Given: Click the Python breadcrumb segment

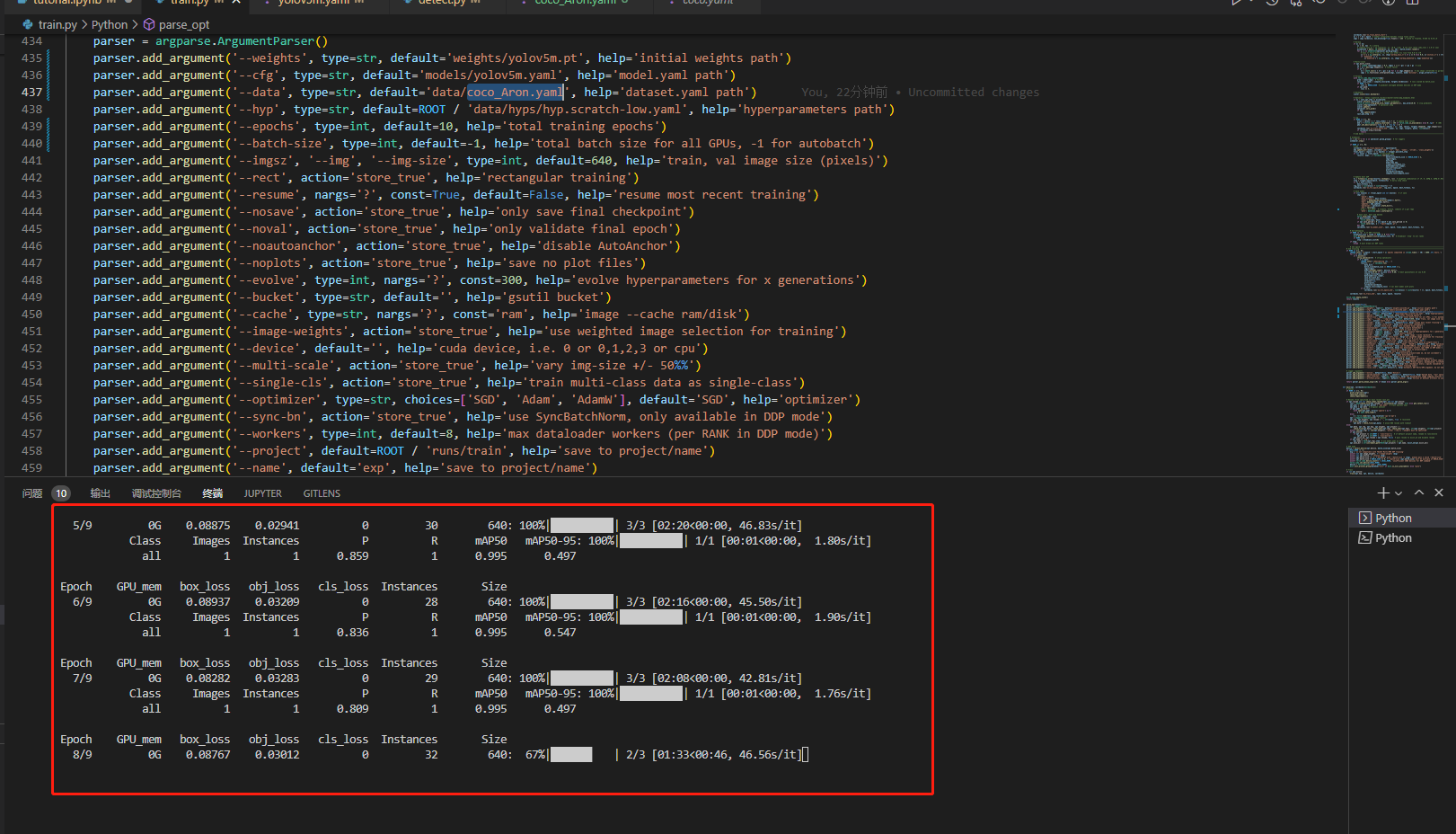Looking at the screenshot, I should coord(110,24).
